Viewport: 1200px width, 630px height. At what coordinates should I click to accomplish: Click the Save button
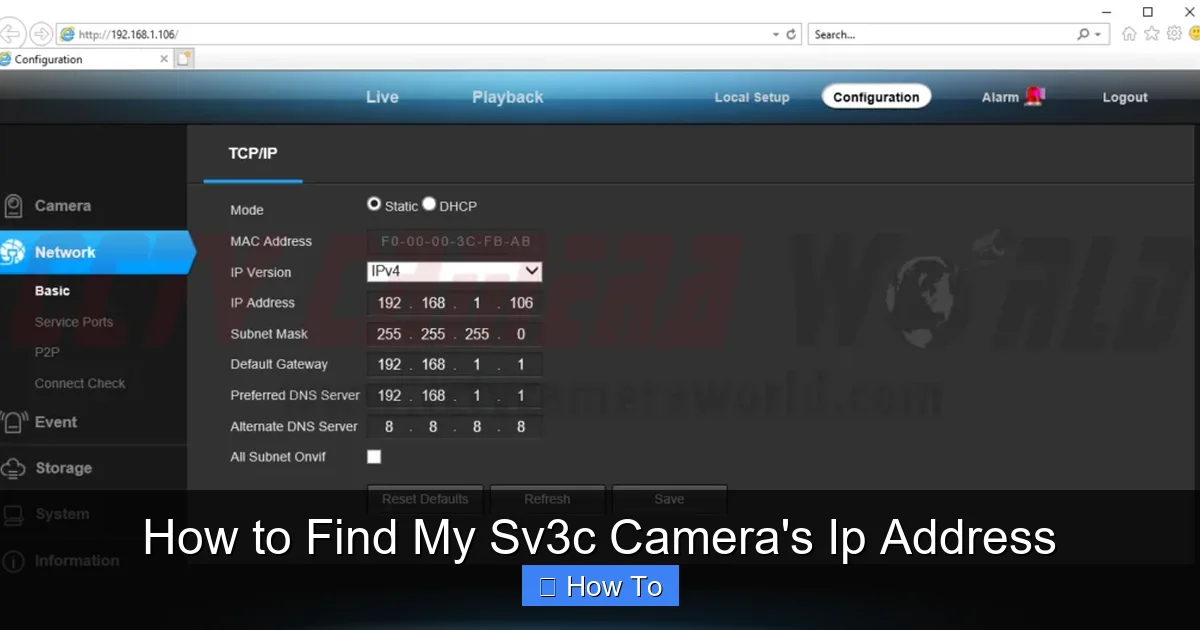pos(669,499)
